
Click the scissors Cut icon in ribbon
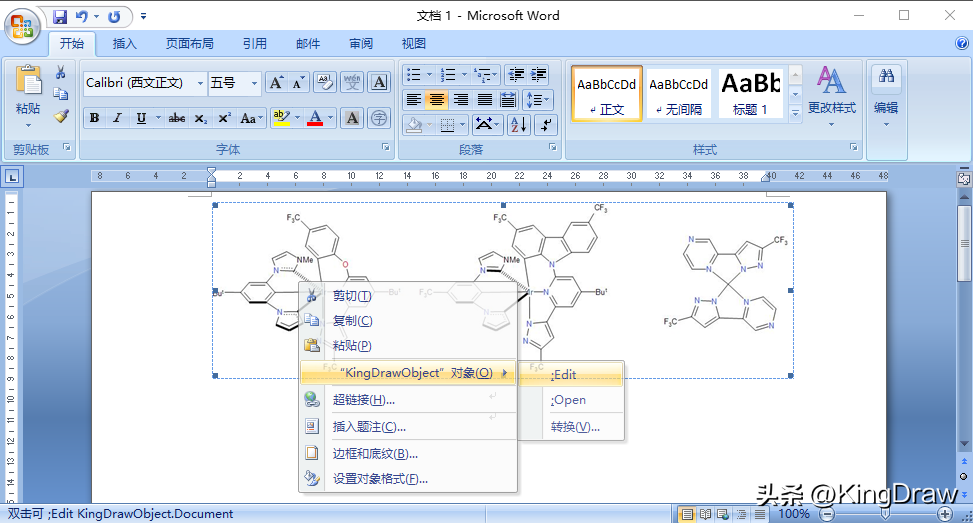pyautogui.click(x=60, y=73)
